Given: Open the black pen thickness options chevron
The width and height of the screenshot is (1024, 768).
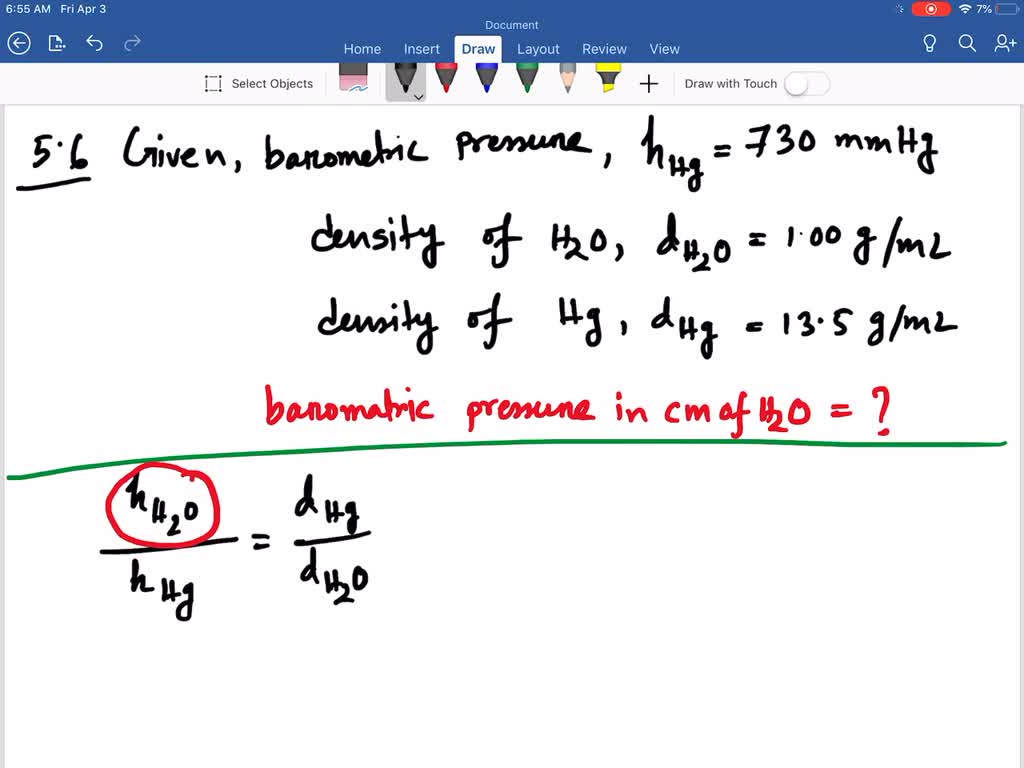Looking at the screenshot, I should [x=418, y=97].
